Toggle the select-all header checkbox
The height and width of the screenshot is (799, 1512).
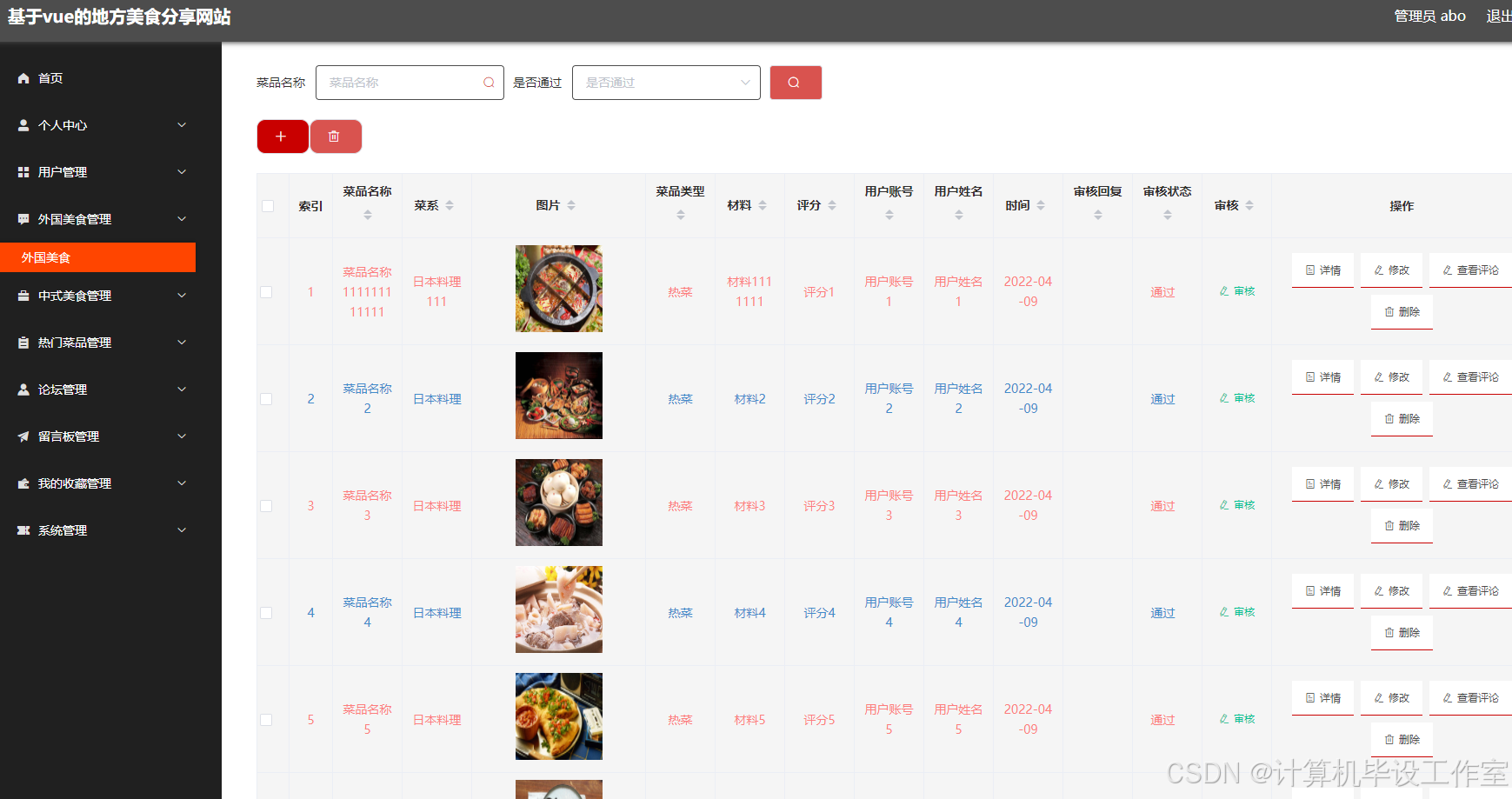tap(268, 206)
